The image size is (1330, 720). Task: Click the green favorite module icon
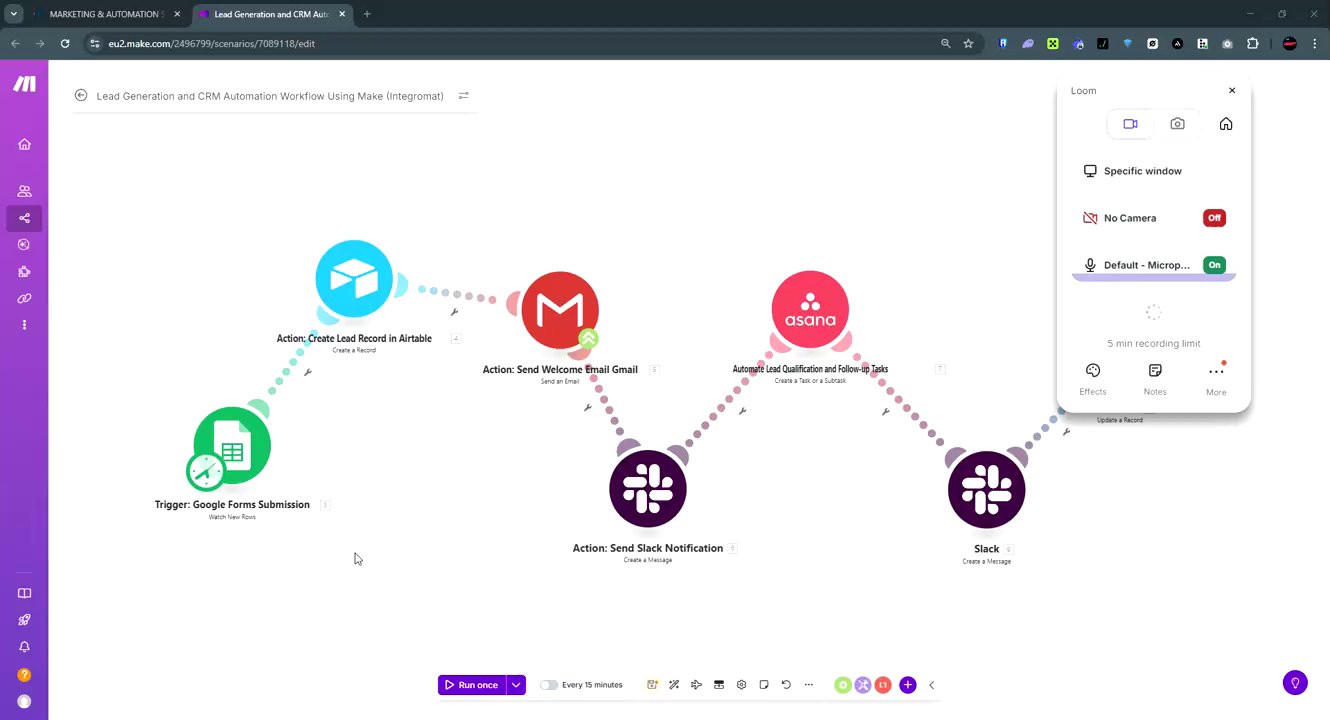click(x=843, y=685)
